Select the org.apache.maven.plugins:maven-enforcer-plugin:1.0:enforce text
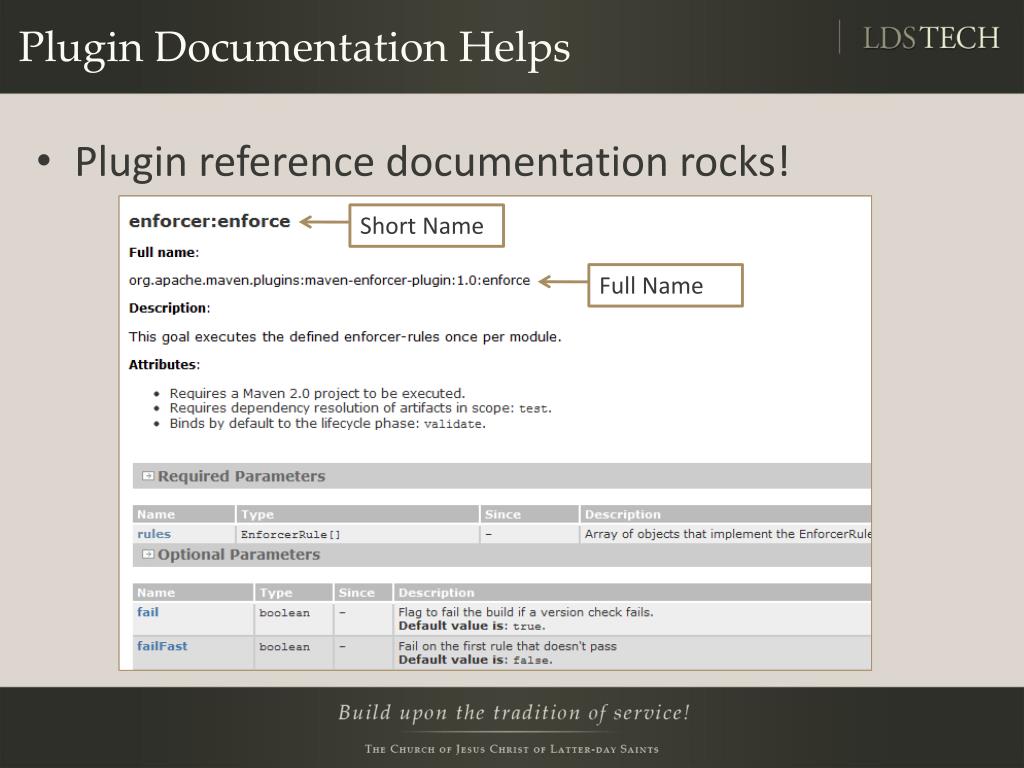 pyautogui.click(x=329, y=281)
